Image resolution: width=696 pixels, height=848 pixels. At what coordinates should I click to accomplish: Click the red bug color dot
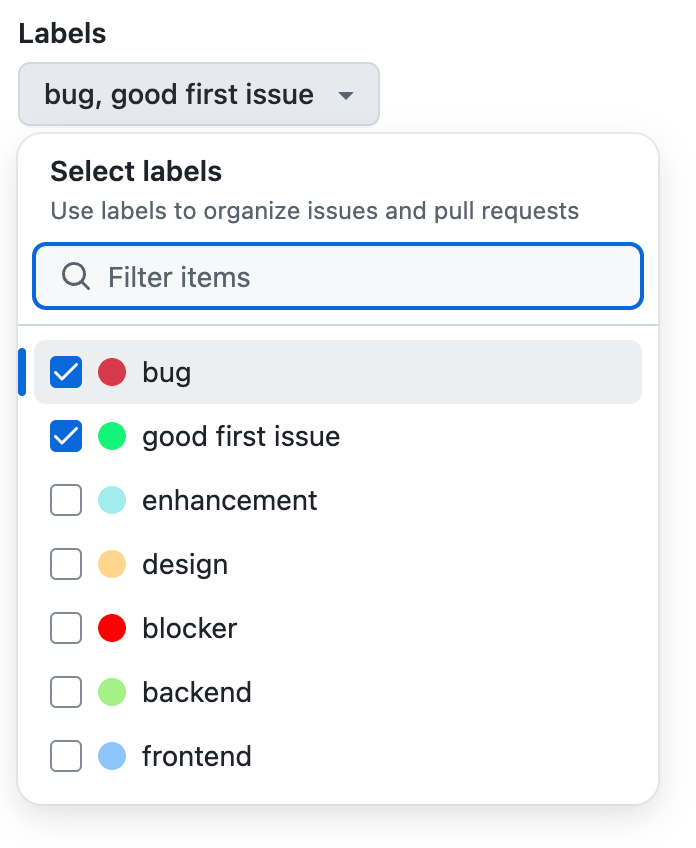click(112, 373)
